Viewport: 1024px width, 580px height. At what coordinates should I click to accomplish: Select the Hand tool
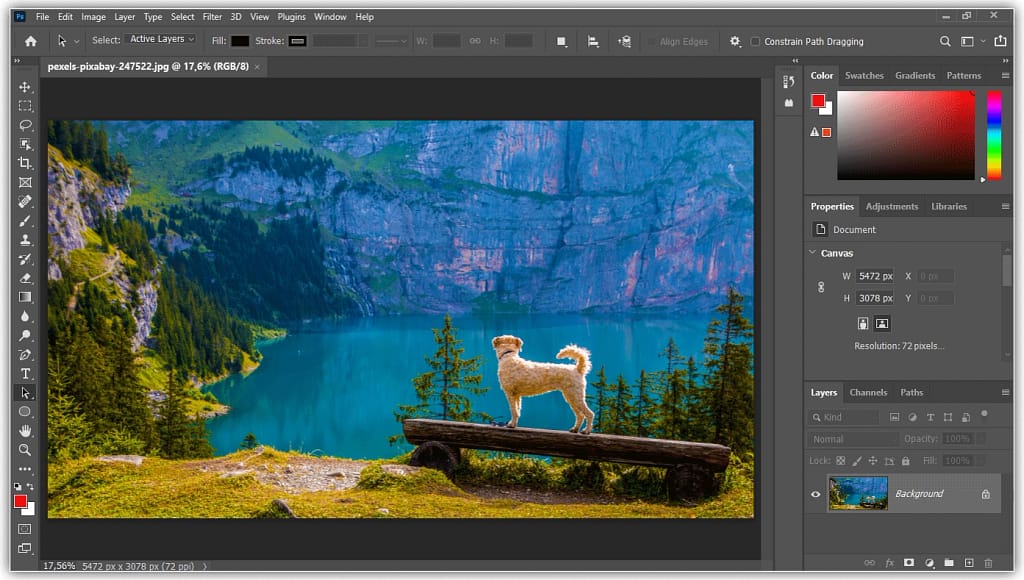(x=25, y=431)
